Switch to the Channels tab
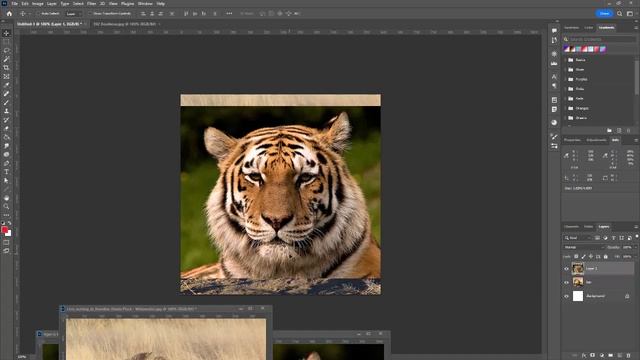 pyautogui.click(x=571, y=227)
